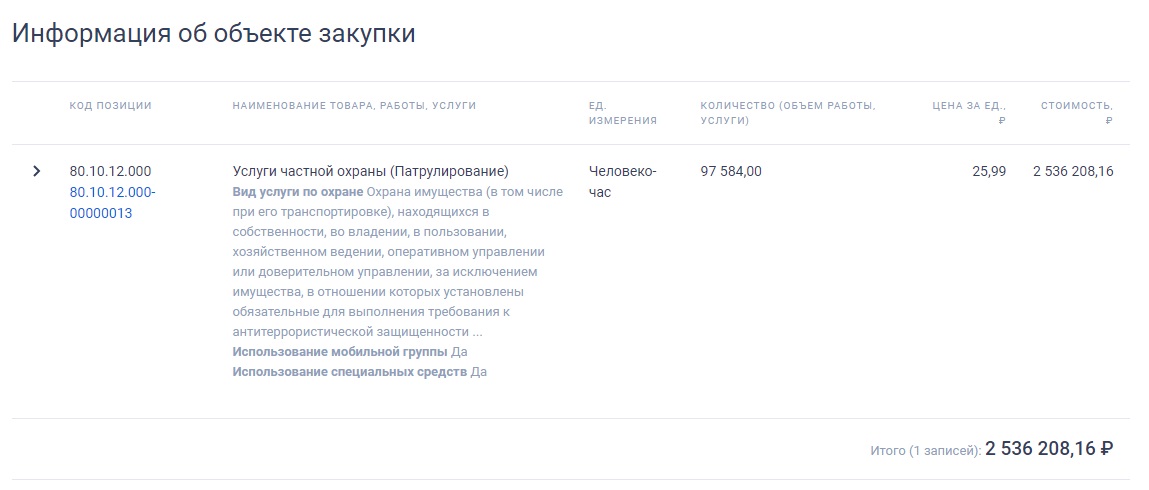
Task: Expand the procurement row chevron
Action: point(37,171)
